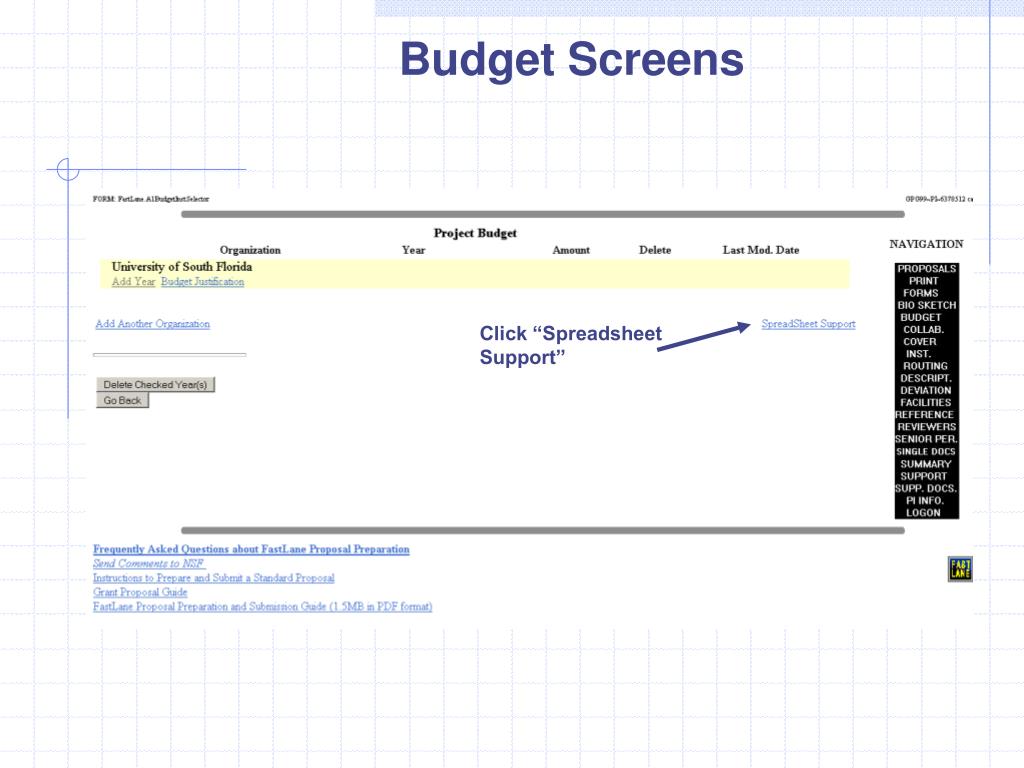Image resolution: width=1024 pixels, height=768 pixels.
Task: Select FACILITIES in the navigation menu
Action: pos(925,403)
